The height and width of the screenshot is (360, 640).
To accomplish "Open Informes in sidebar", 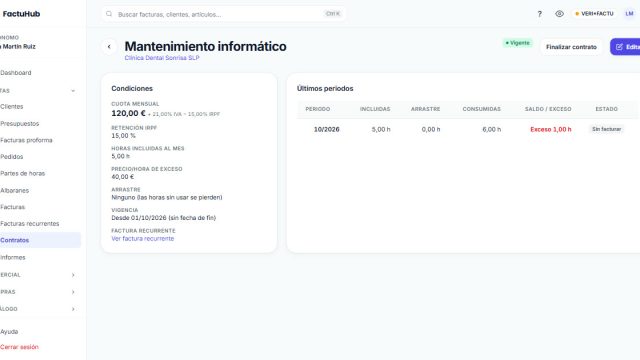I will [13, 258].
